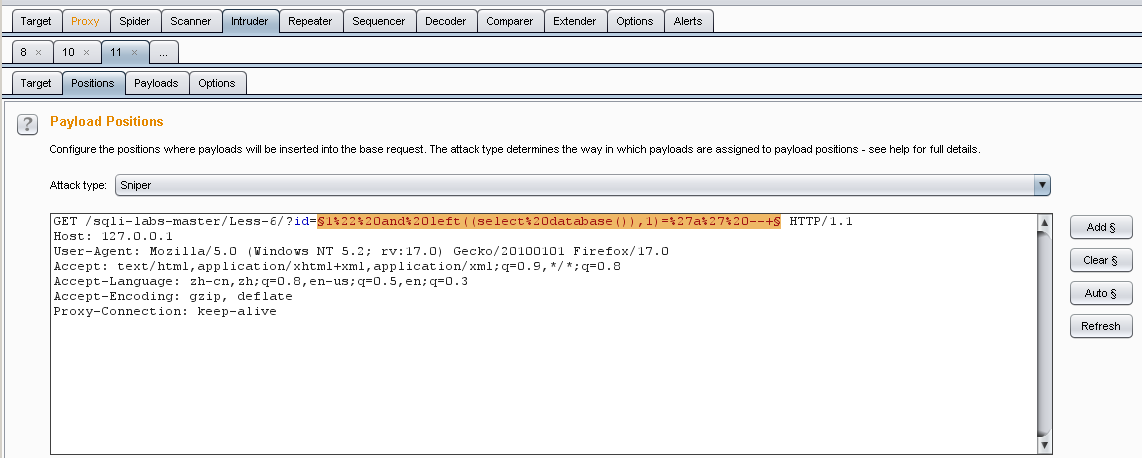Viewport: 1142px width, 458px height.
Task: Select the Intruder tab
Action: pos(250,21)
